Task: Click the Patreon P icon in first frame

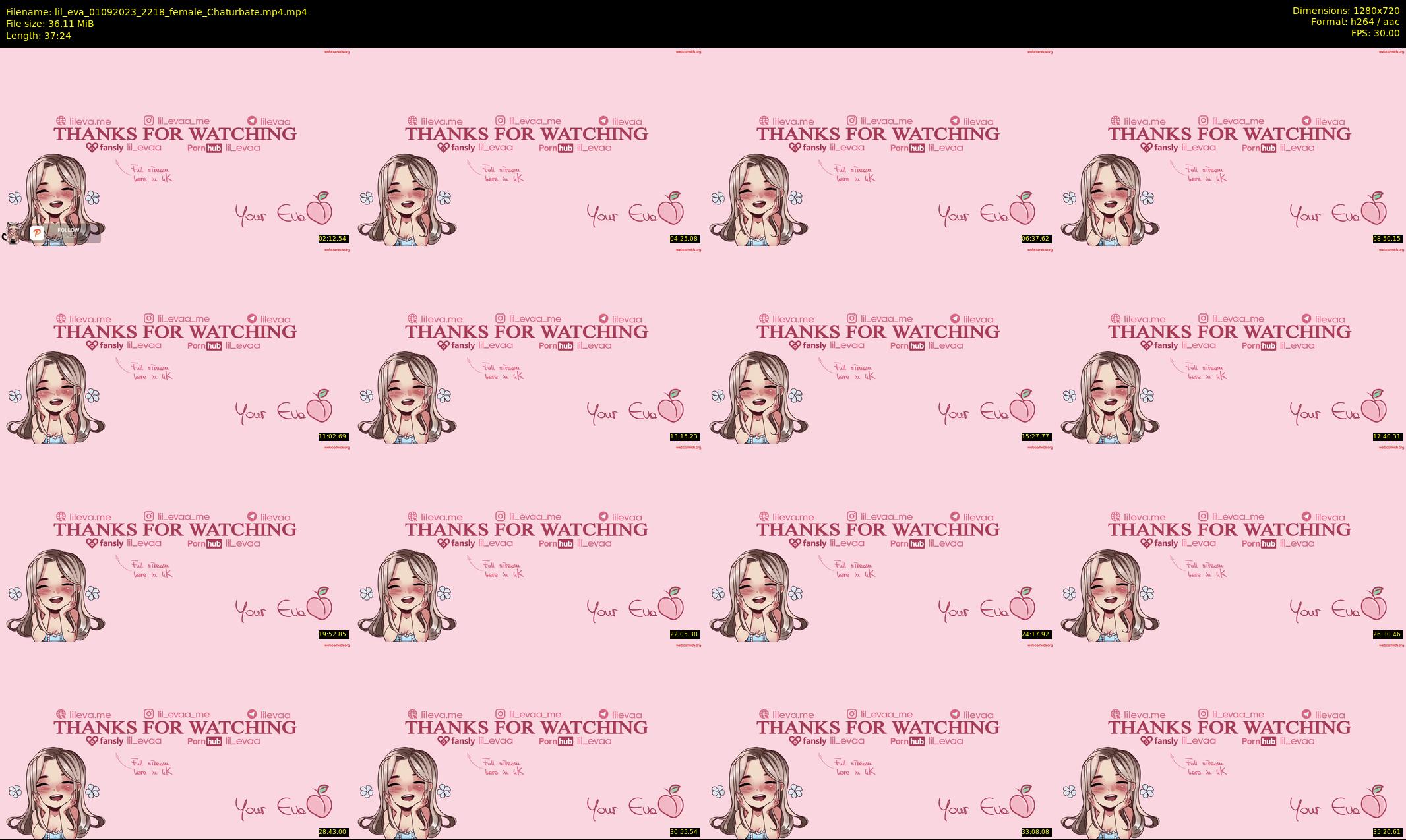Action: tap(37, 233)
